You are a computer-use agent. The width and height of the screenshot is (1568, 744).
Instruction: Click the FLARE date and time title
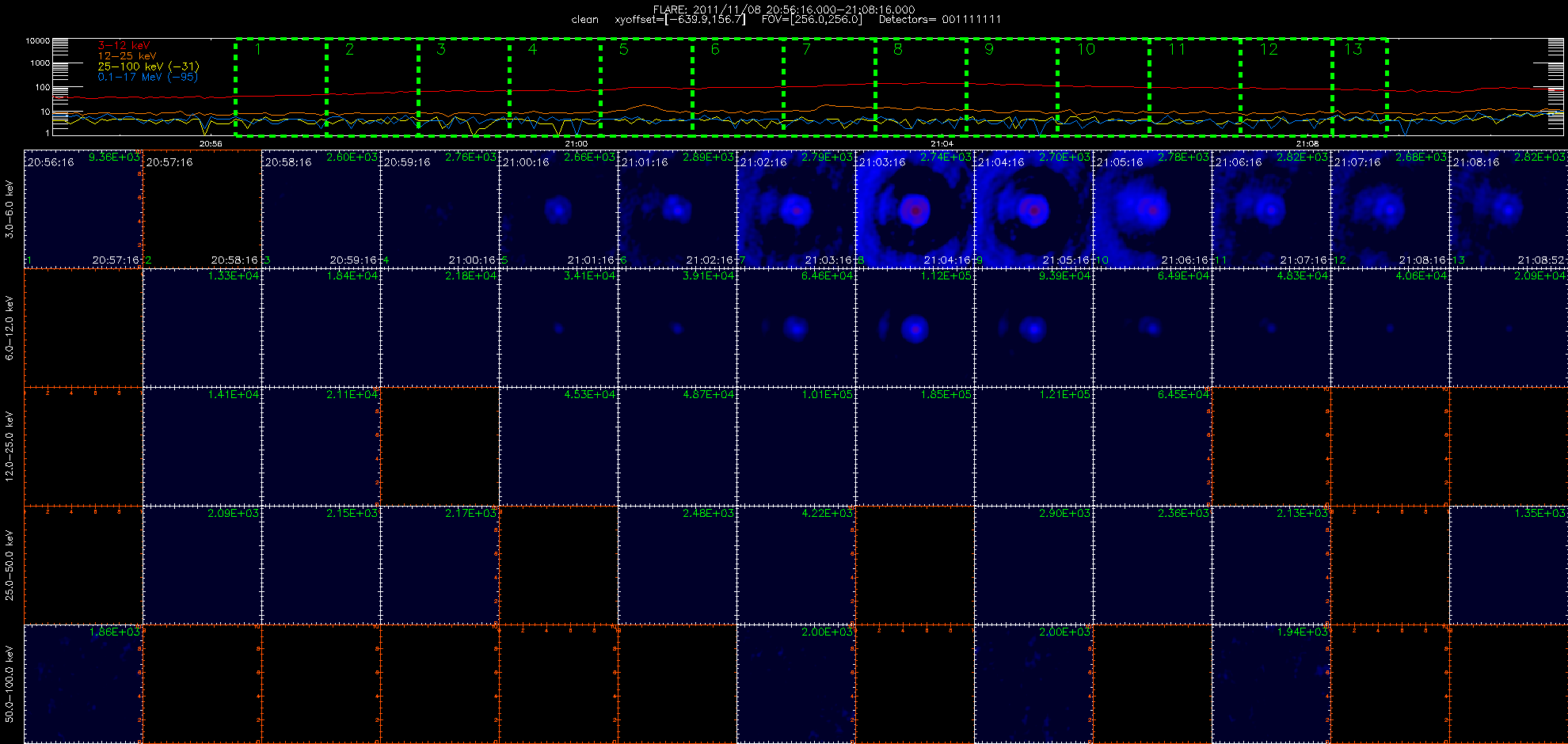click(784, 9)
